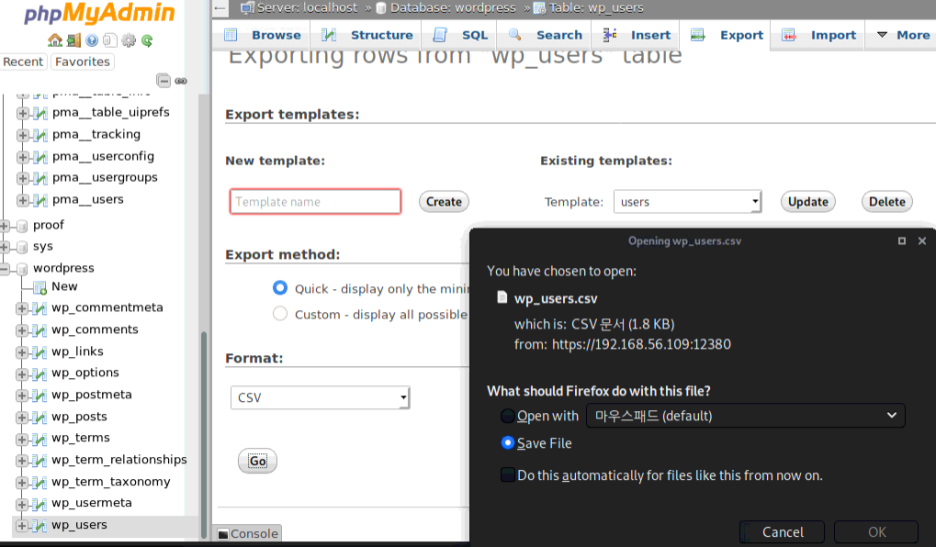Click the wp_options table icon
The height and width of the screenshot is (547, 936).
point(40,374)
